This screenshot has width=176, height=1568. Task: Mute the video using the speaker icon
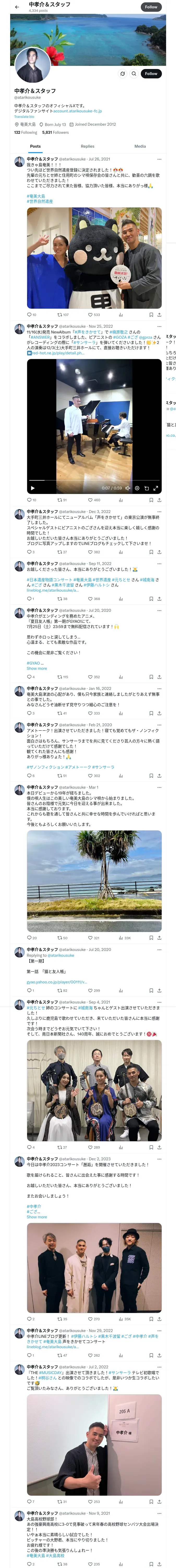[x=128, y=488]
